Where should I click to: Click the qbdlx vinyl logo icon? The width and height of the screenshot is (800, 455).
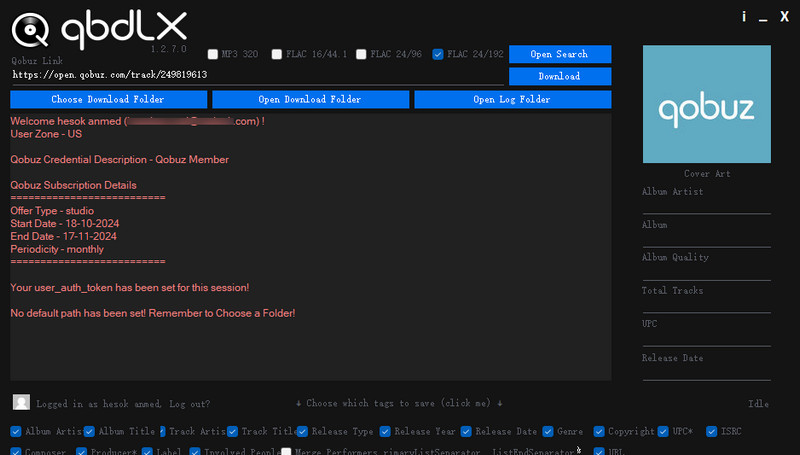(x=30, y=30)
